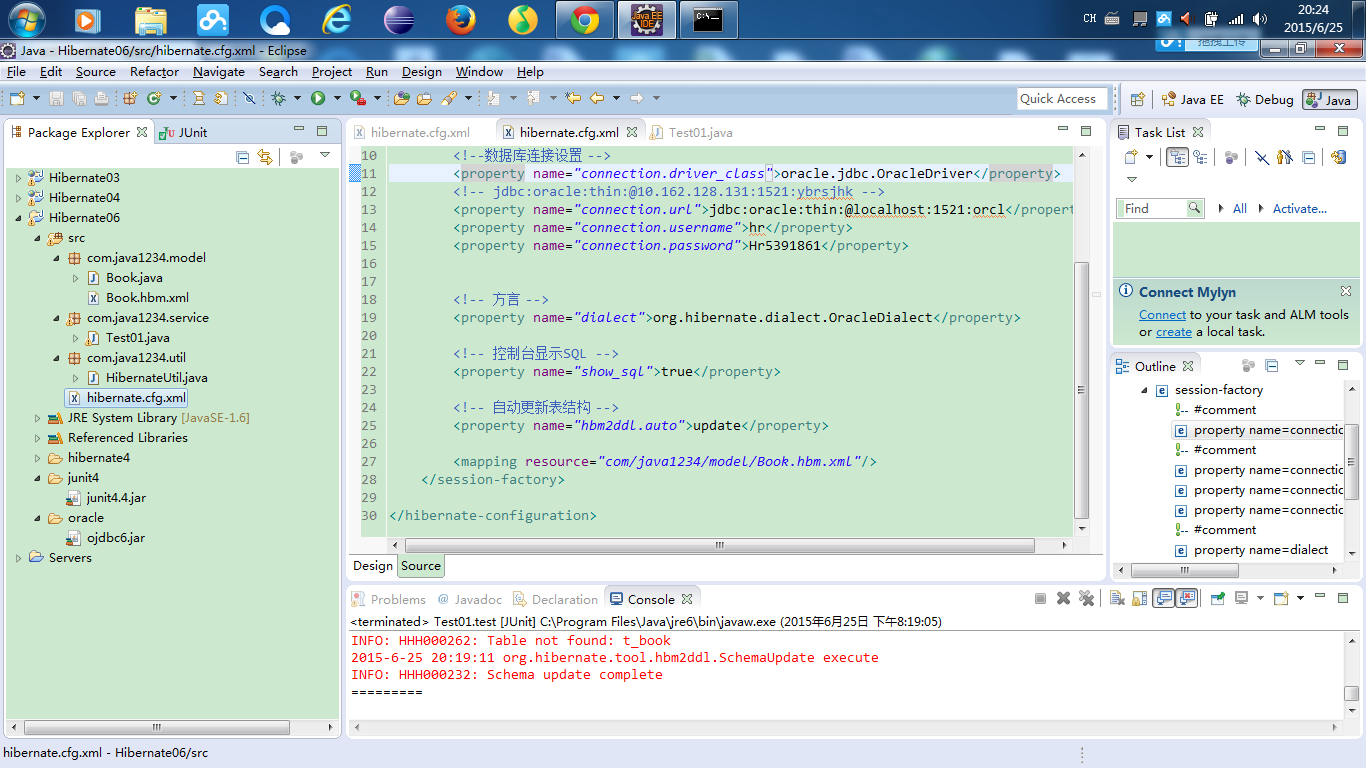Toggle Pin Console button

pos(1218,598)
